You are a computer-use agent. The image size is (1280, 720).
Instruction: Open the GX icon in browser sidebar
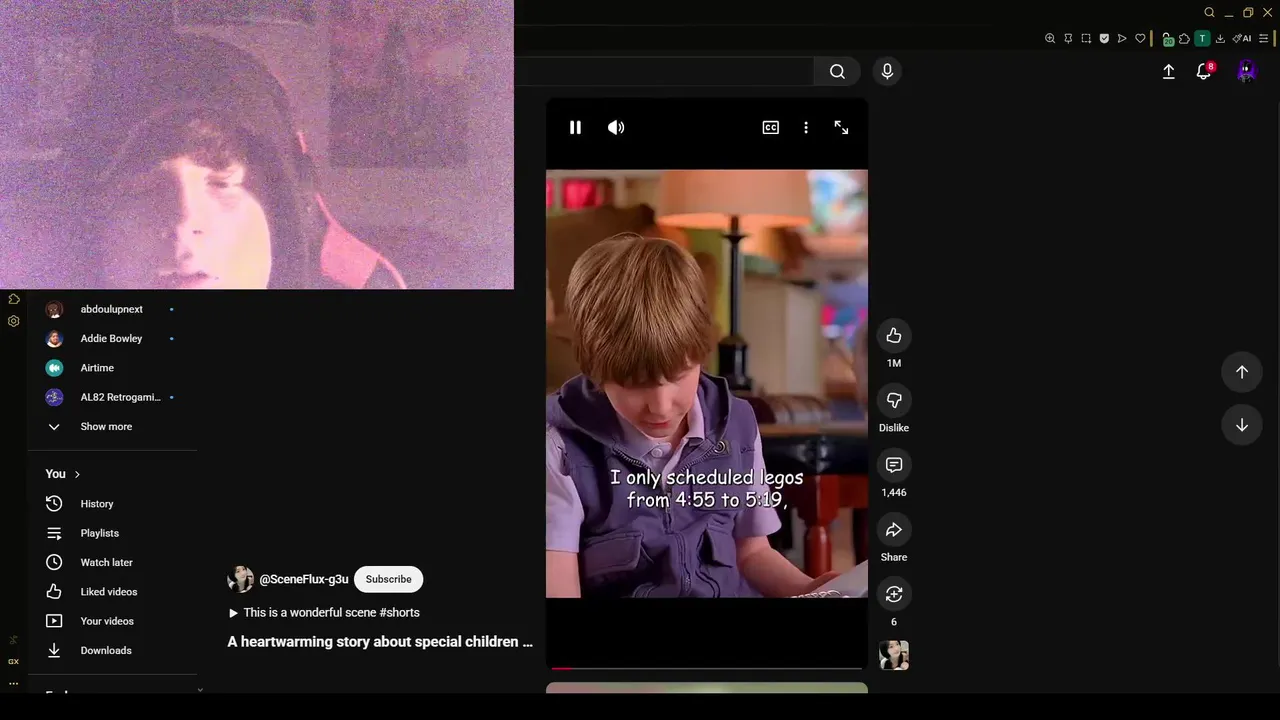click(13, 661)
